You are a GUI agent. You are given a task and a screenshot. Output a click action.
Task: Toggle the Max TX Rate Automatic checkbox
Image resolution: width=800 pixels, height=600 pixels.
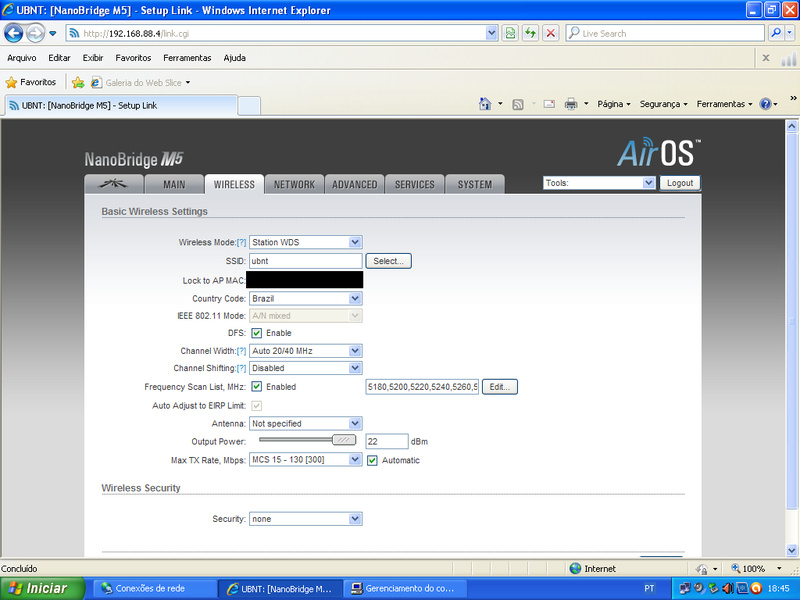(372, 461)
